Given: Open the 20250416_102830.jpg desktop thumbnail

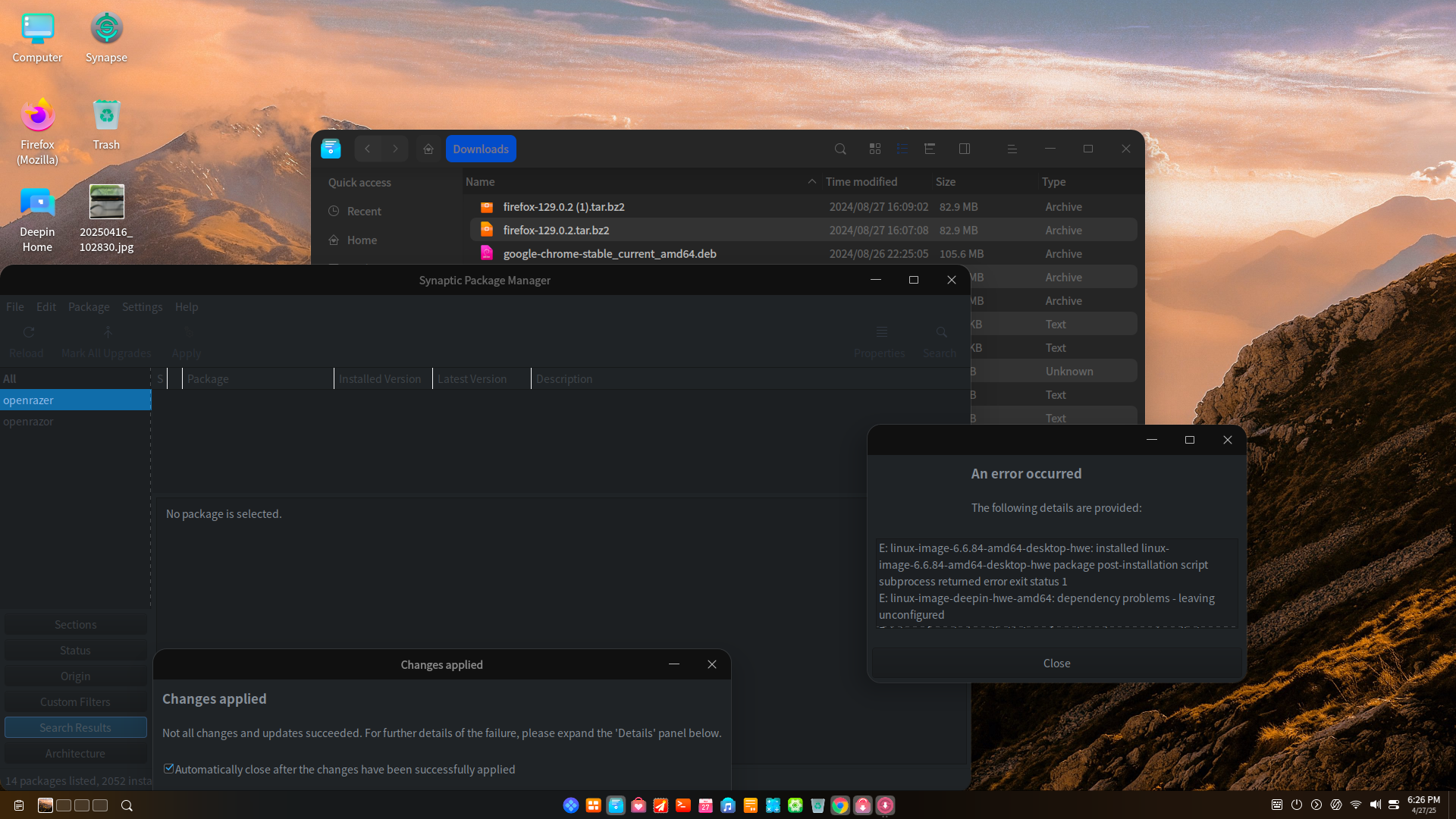Looking at the screenshot, I should (106, 218).
